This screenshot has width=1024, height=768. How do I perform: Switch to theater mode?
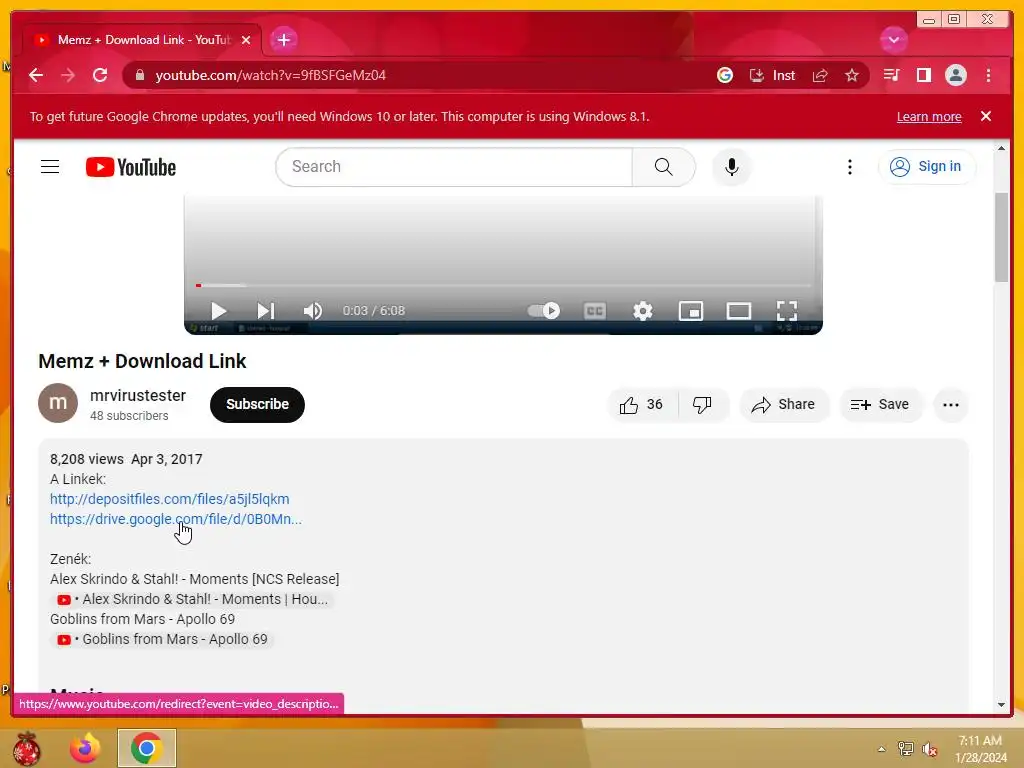click(739, 311)
